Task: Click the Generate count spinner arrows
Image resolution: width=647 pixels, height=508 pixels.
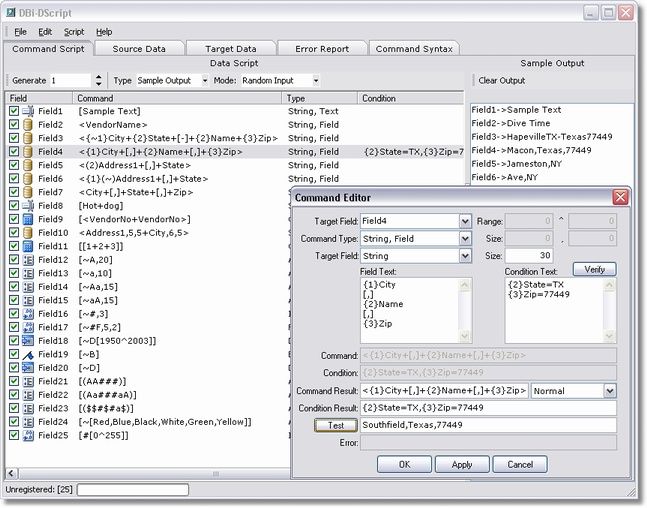Action: tap(98, 80)
